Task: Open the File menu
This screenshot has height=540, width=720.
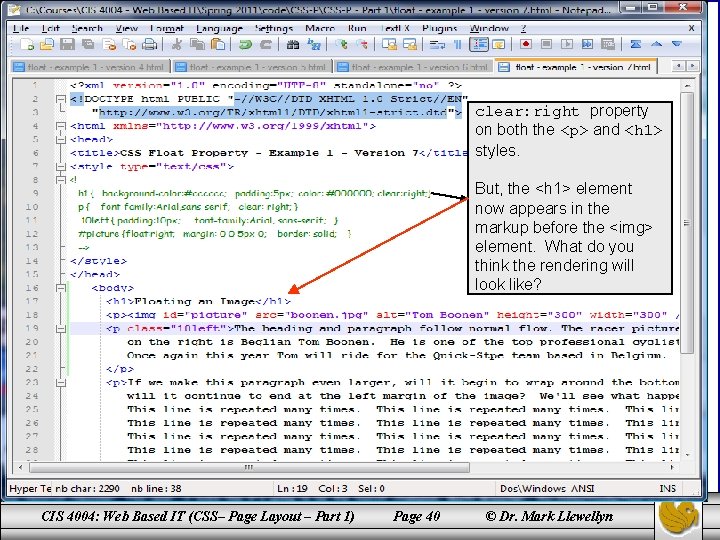Action: click(21, 28)
